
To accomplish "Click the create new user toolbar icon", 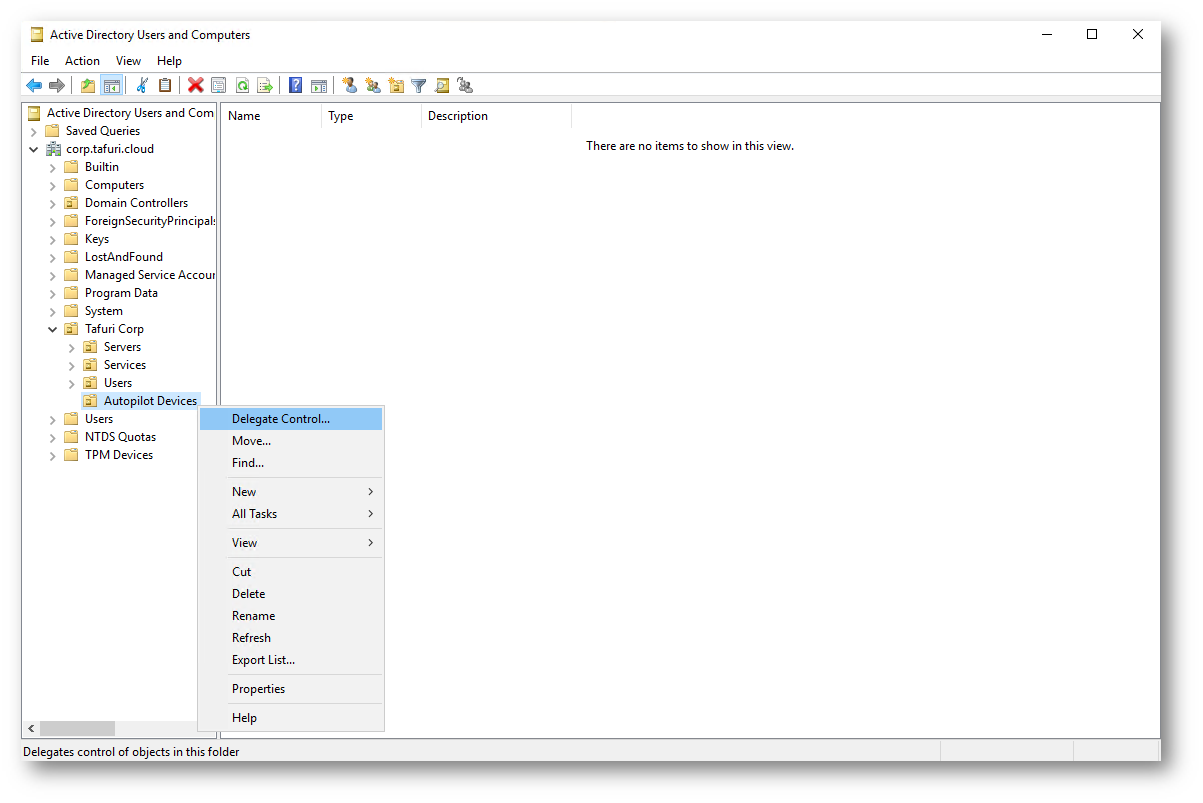I will (349, 86).
